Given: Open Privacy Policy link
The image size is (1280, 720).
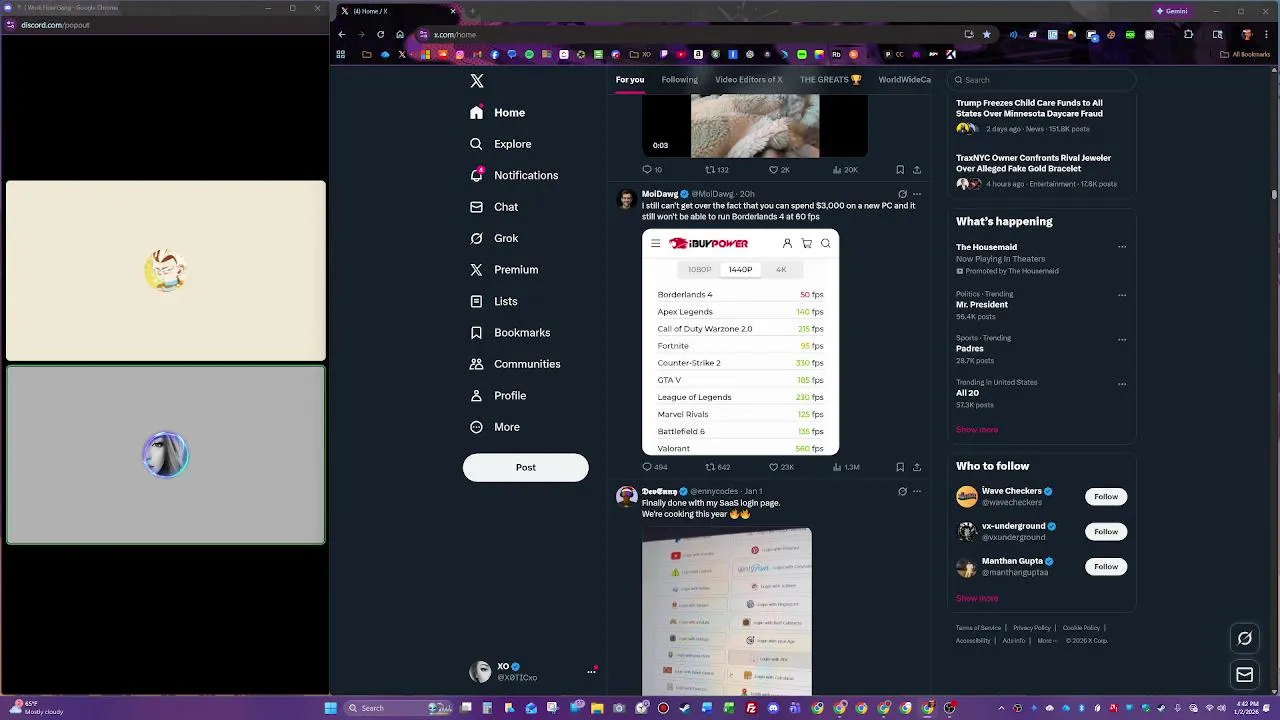Looking at the screenshot, I should click(x=1032, y=628).
